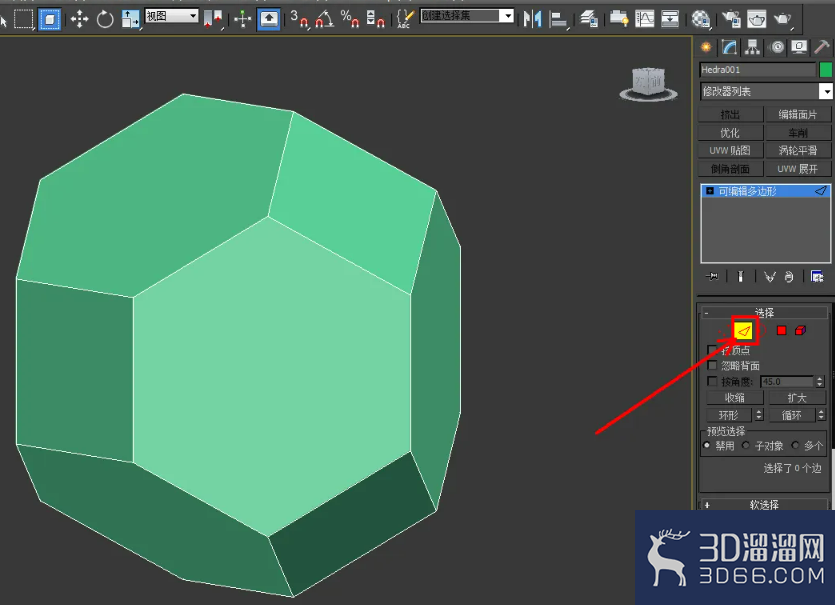The height and width of the screenshot is (605, 835).
Task: Switch to the Hierarchy panel tab
Action: coord(752,47)
